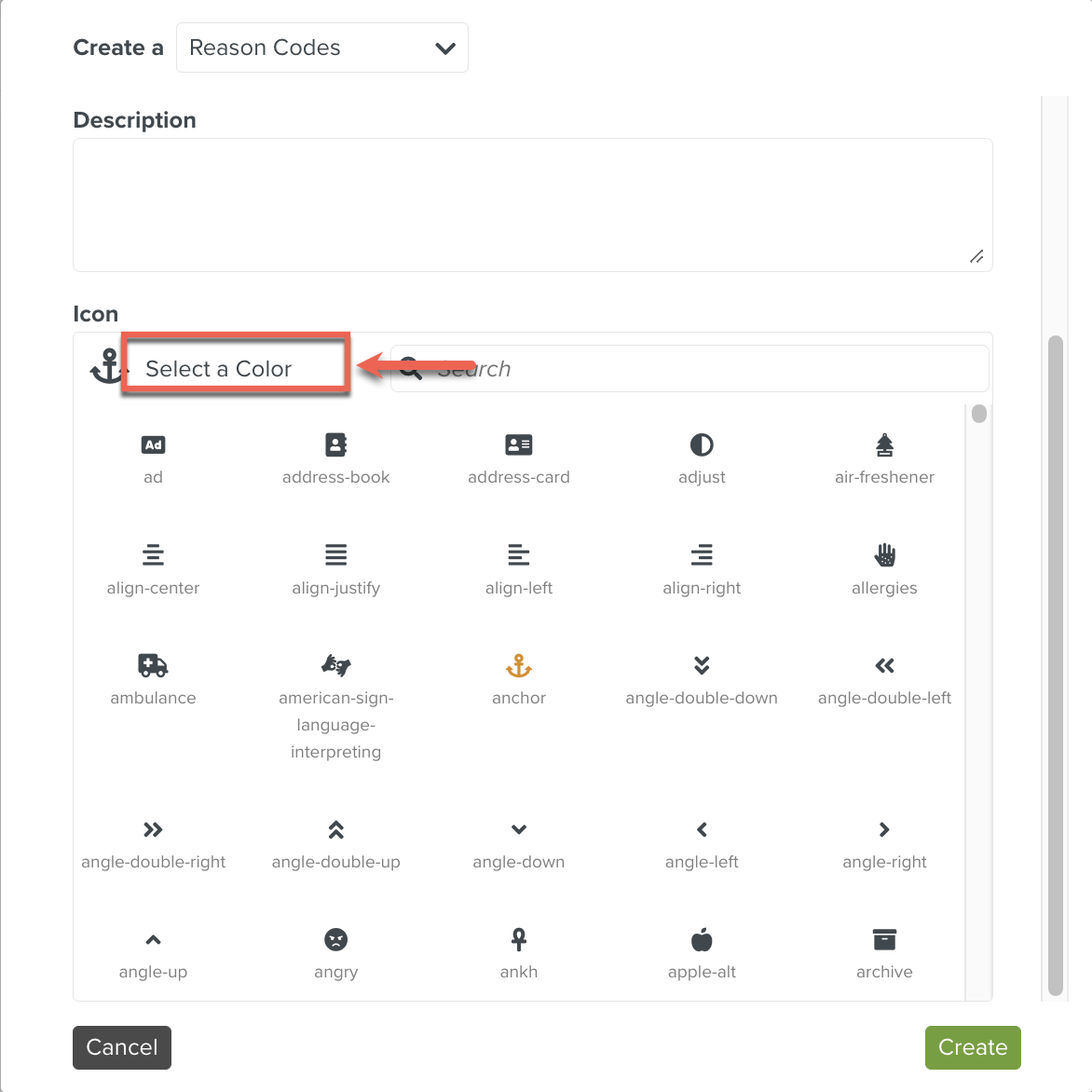The height and width of the screenshot is (1092, 1092).
Task: Pick the american-sign-language-interpreting icon
Action: point(335,665)
